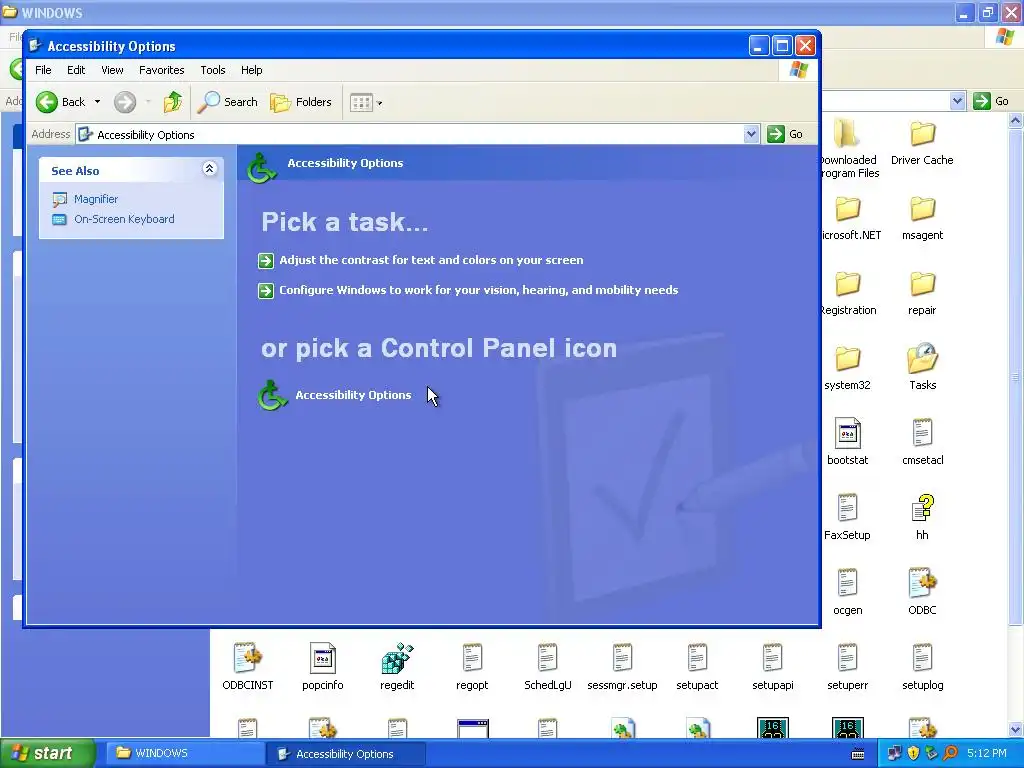Screen dimensions: 1024x768
Task: Open the Back history dropdown arrow
Action: pyautogui.click(x=97, y=102)
